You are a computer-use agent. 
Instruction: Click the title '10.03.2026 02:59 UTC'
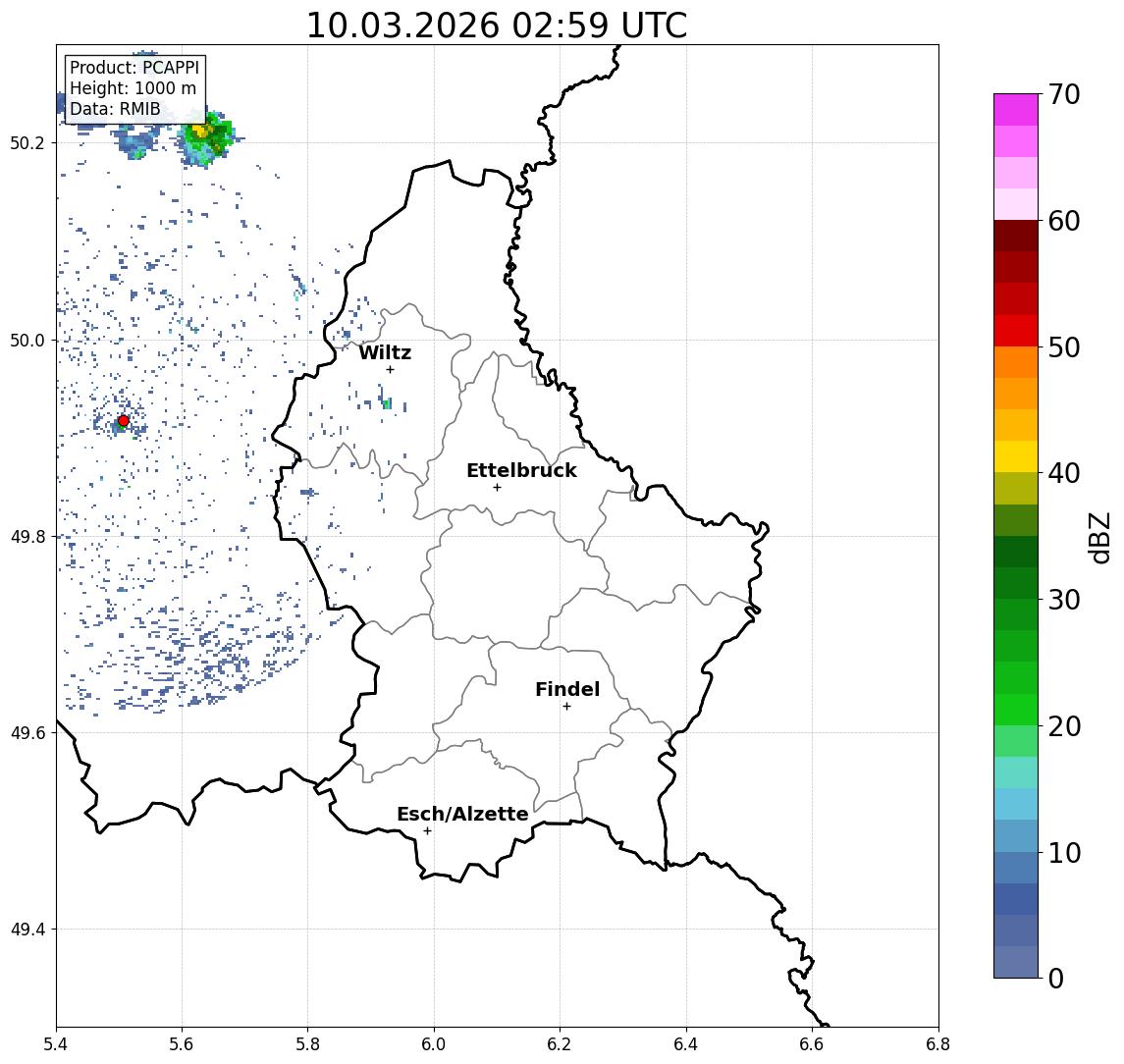coord(496,26)
